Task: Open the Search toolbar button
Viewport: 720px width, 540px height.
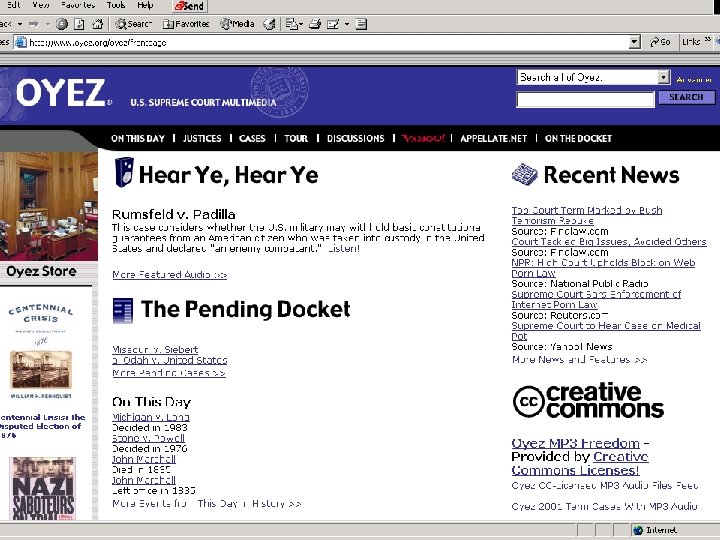Action: [x=133, y=24]
